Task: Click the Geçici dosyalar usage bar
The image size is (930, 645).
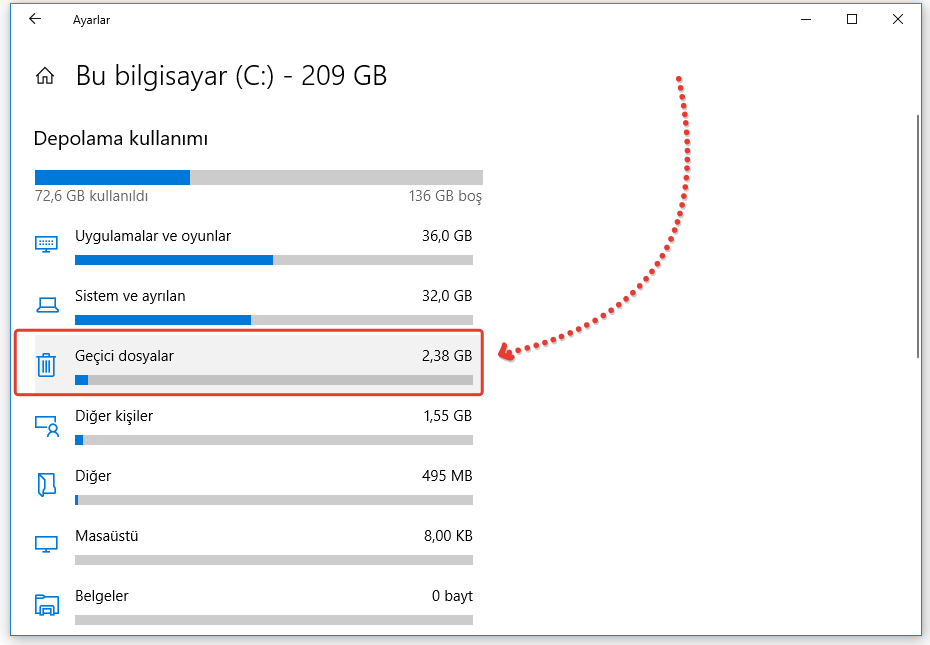Action: pos(273,380)
